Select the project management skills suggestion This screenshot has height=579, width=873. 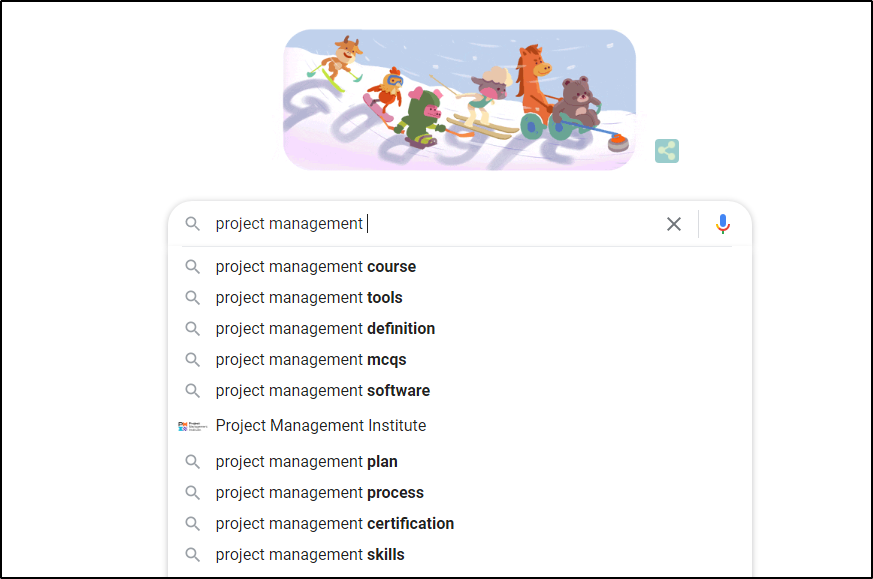tap(310, 555)
